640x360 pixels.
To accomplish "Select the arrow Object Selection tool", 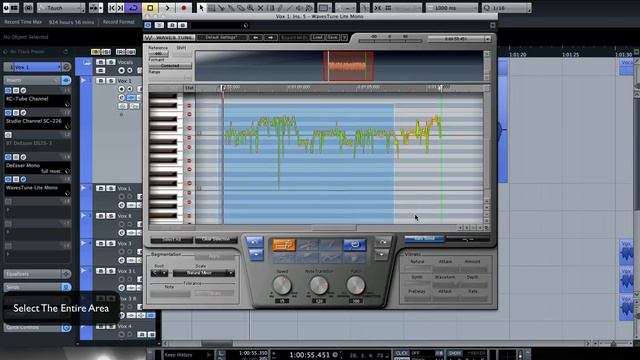I will [x=201, y=8].
